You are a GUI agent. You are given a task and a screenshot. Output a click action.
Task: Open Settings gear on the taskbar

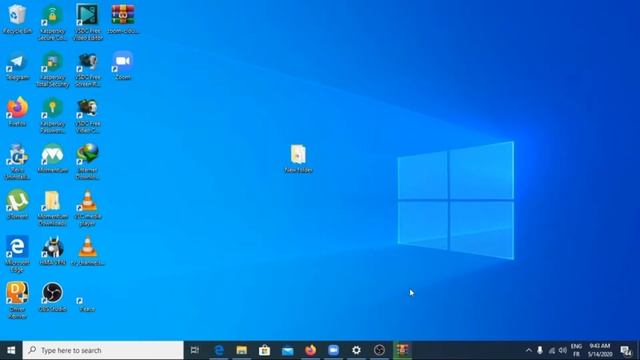(x=356, y=350)
